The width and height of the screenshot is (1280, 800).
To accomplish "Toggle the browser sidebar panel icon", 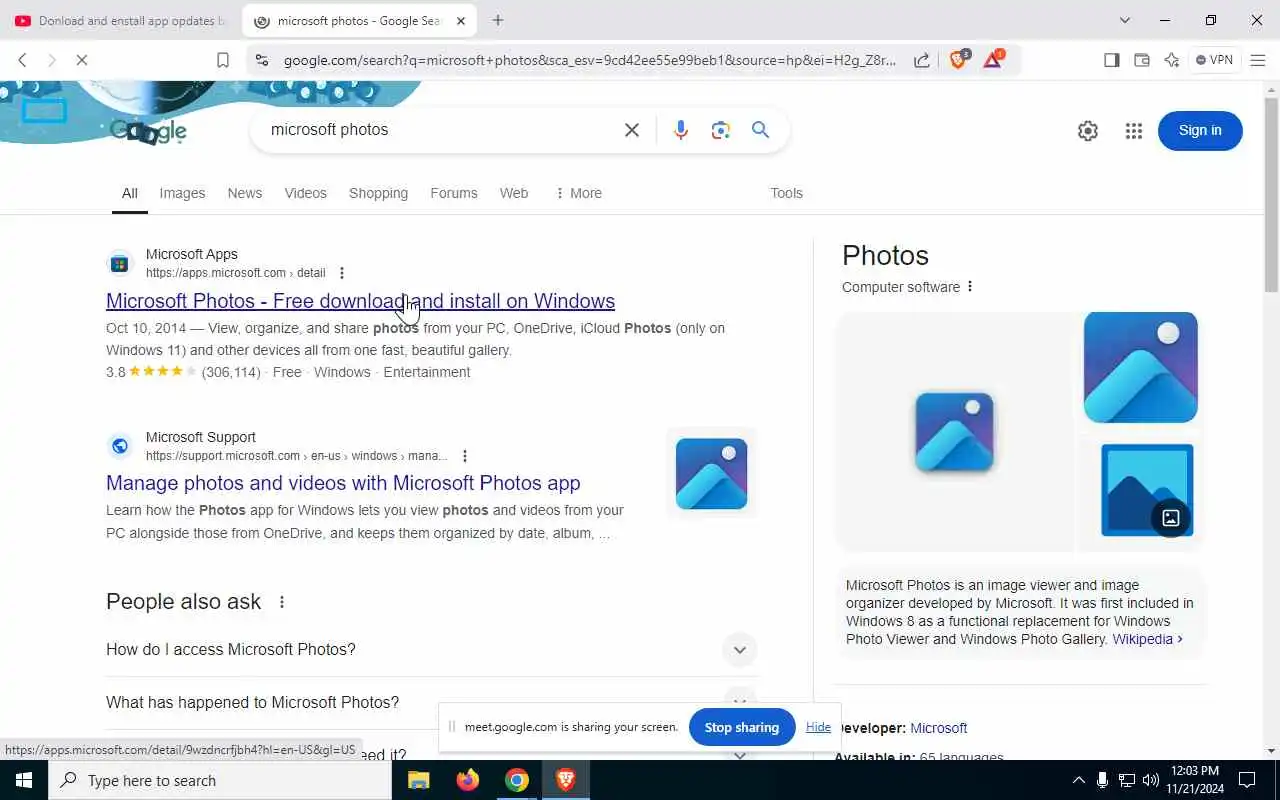I will pyautogui.click(x=1111, y=60).
